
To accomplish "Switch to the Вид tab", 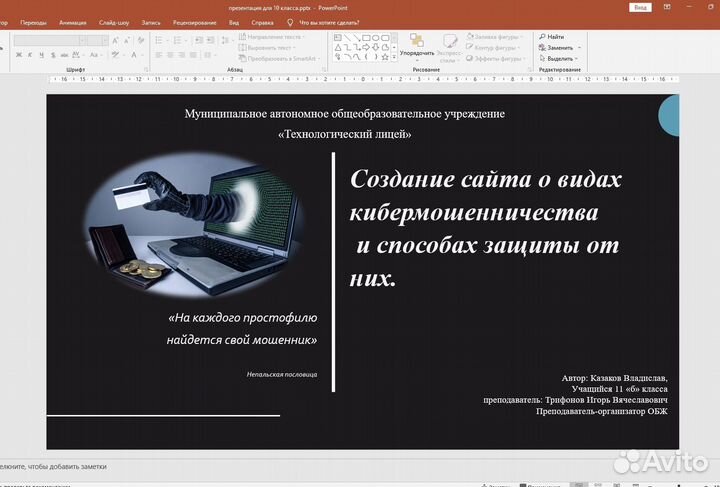I will click(x=234, y=22).
